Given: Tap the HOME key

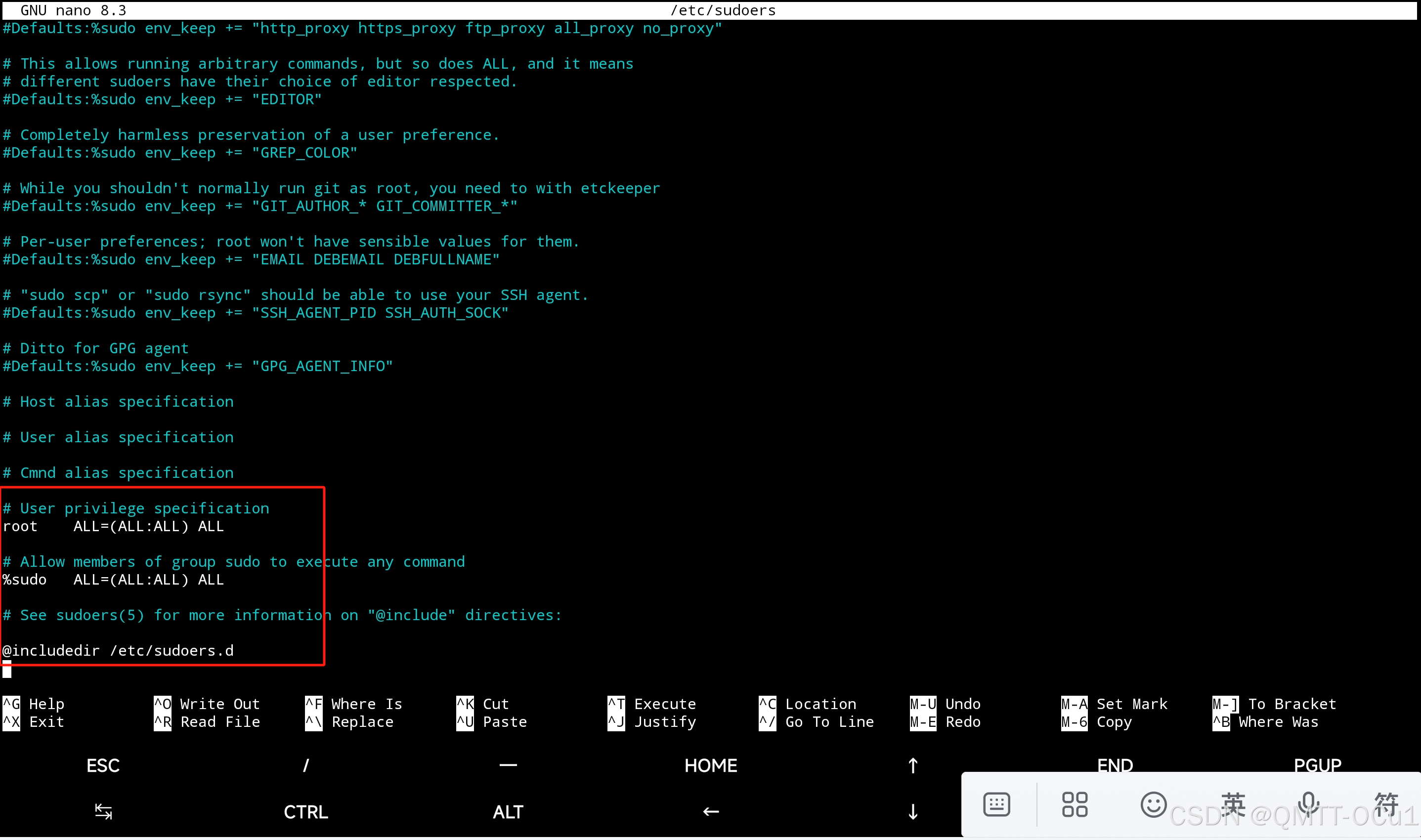Looking at the screenshot, I should click(x=711, y=766).
